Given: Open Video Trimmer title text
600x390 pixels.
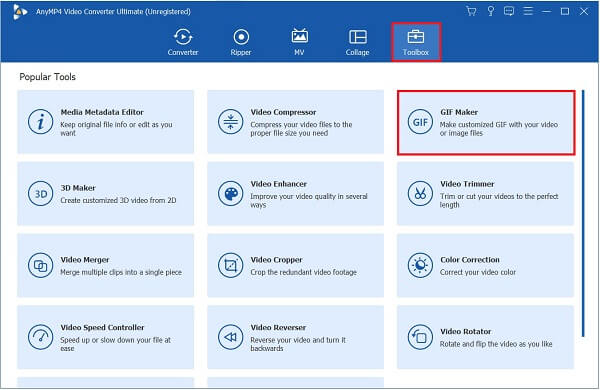Looking at the screenshot, I should tap(467, 184).
